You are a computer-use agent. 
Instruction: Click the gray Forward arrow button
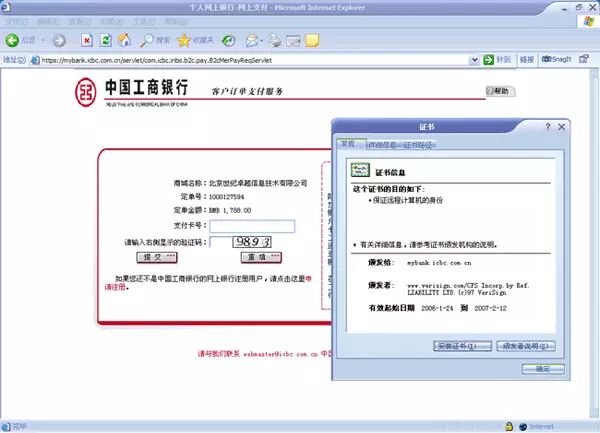coord(59,41)
